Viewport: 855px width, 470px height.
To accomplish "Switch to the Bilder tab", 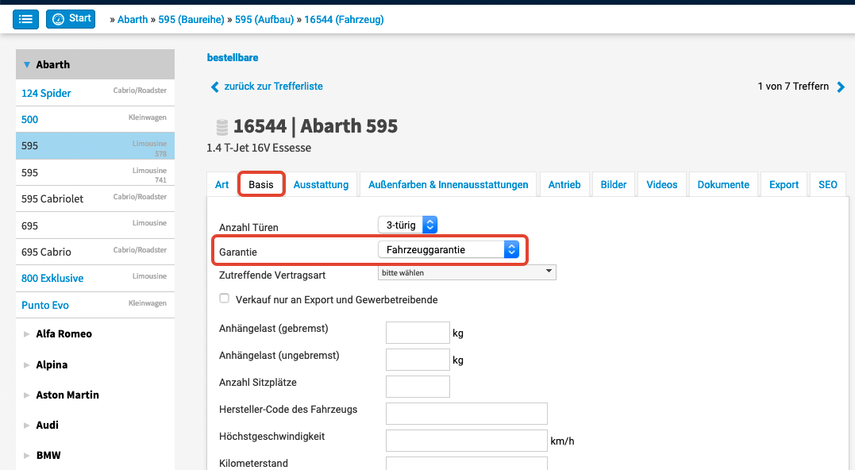I will click(613, 184).
